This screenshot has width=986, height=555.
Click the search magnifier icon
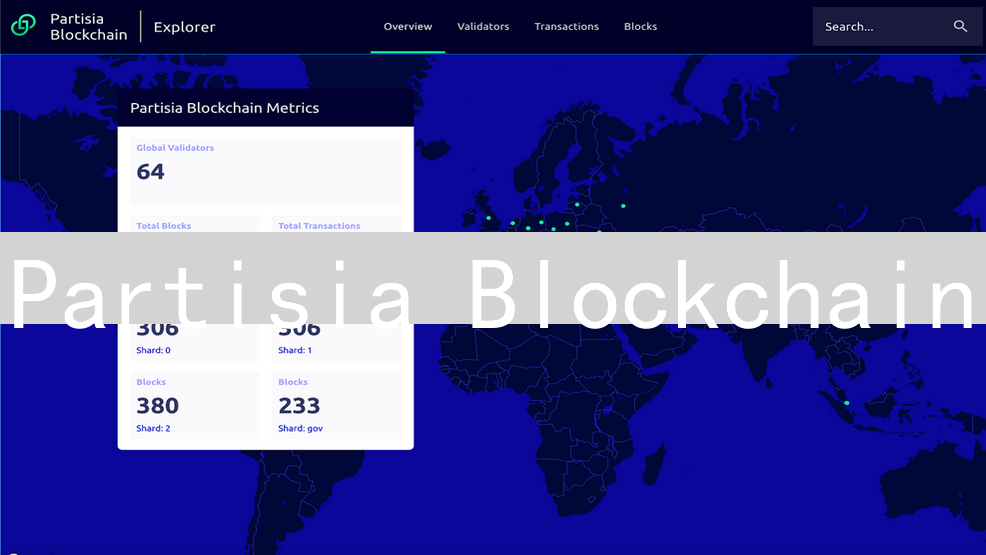[960, 26]
